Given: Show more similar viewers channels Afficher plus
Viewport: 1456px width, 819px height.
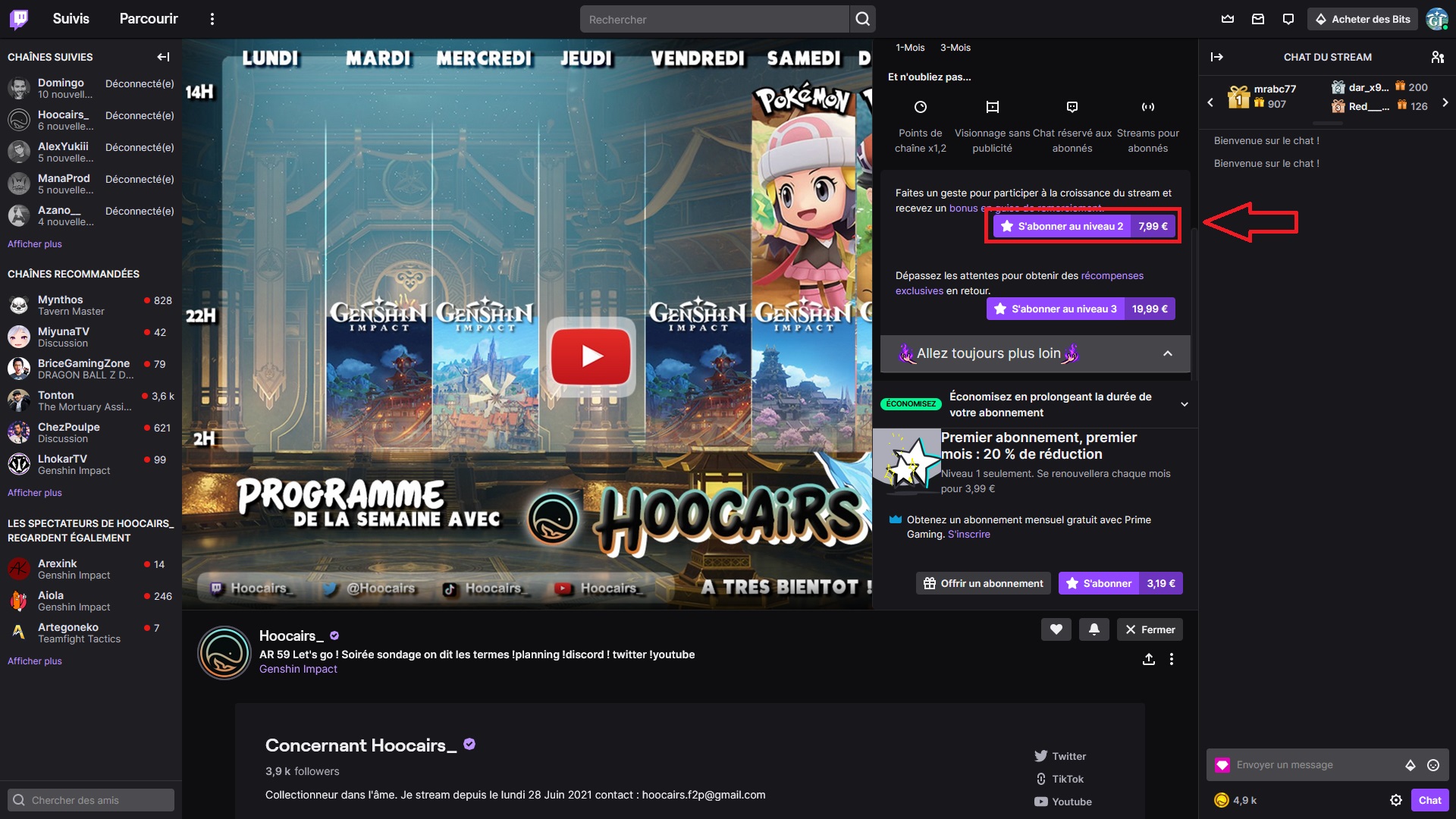Looking at the screenshot, I should click(x=35, y=661).
